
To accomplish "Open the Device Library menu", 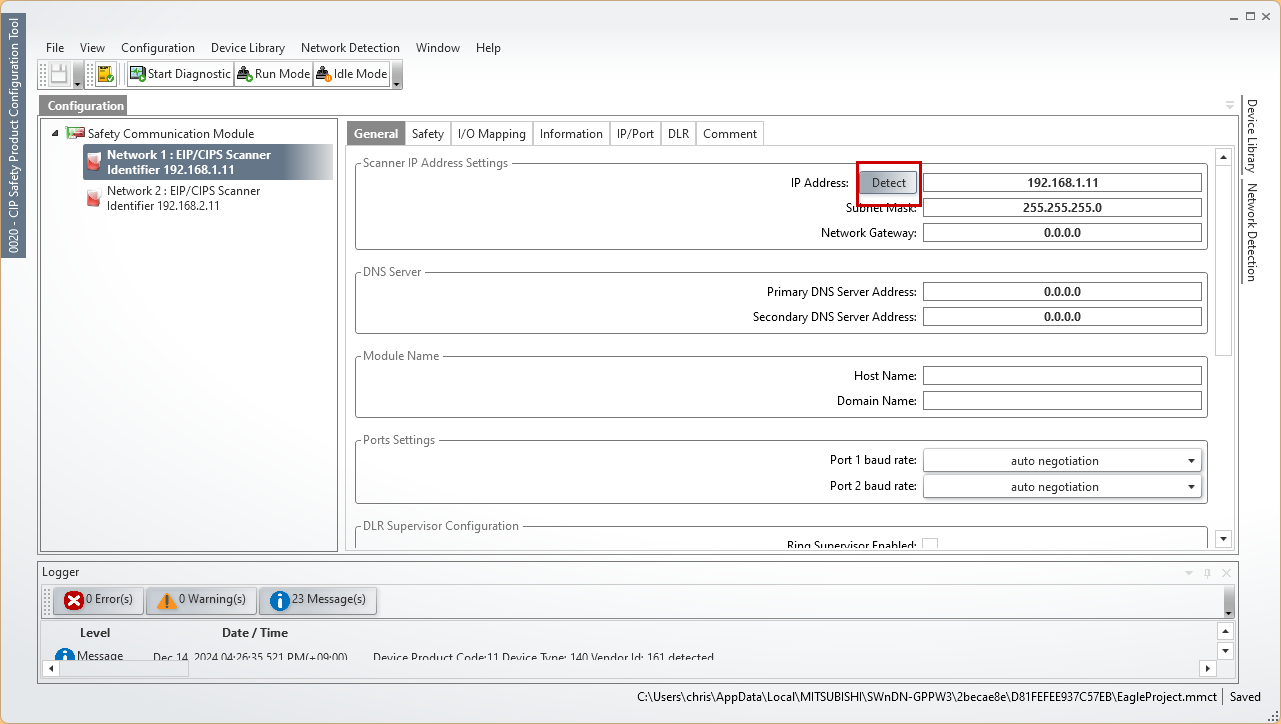I will coord(248,47).
